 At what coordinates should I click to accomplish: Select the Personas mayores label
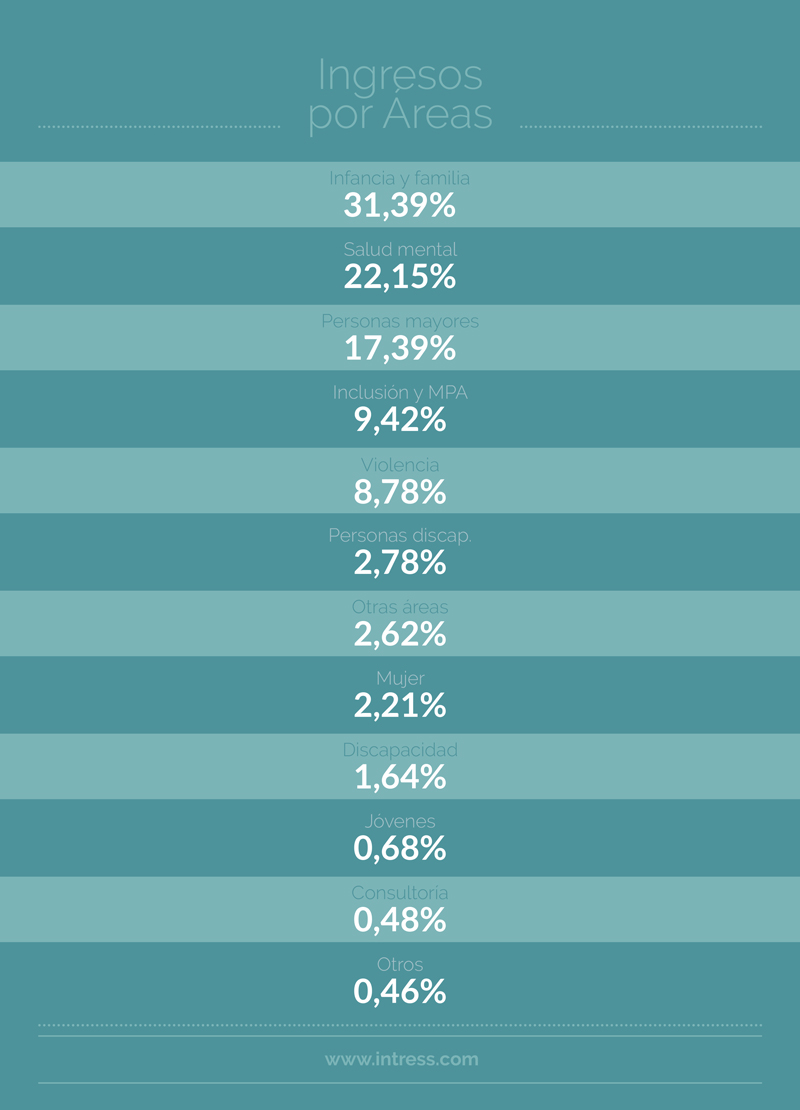click(x=400, y=321)
